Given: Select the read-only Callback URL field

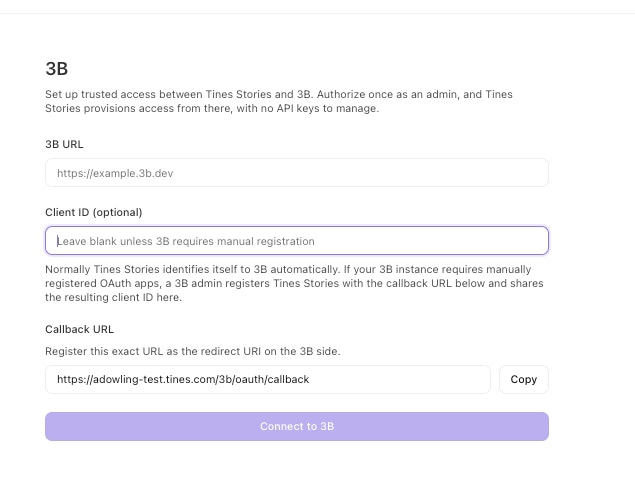Looking at the screenshot, I should coord(268,379).
